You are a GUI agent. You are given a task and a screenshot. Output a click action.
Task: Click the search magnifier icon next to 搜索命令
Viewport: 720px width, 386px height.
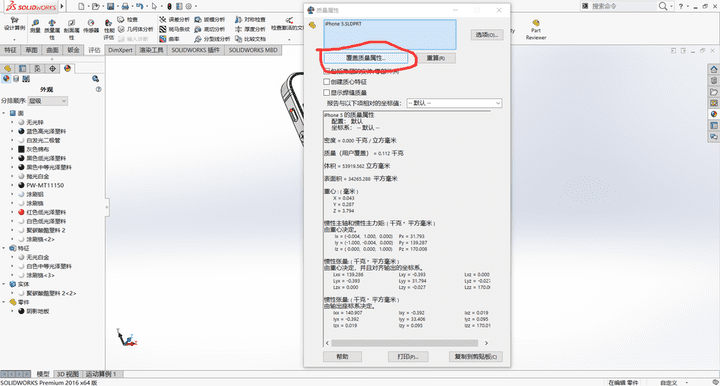663,6
